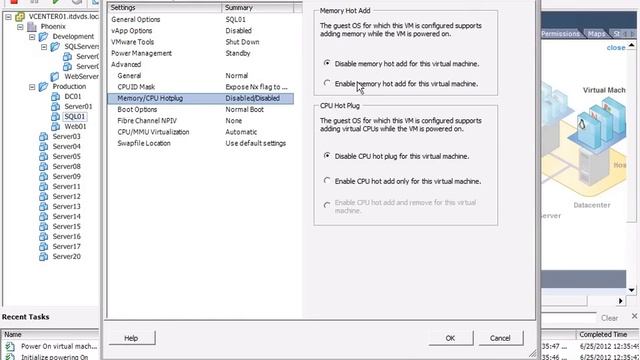Click the Server17 VM icon

pos(43,247)
